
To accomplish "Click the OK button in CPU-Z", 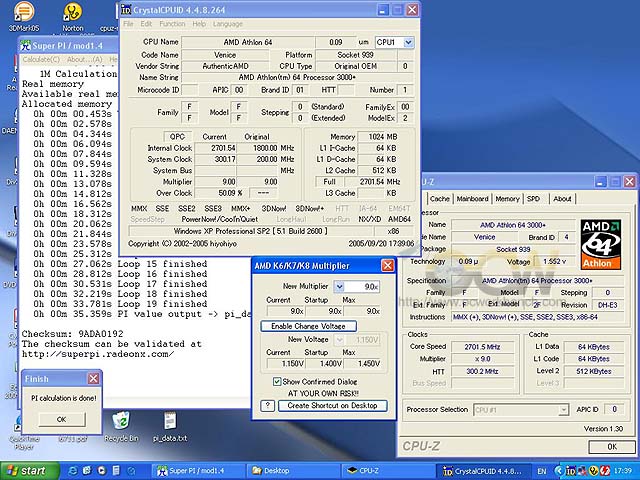I will 612,447.
